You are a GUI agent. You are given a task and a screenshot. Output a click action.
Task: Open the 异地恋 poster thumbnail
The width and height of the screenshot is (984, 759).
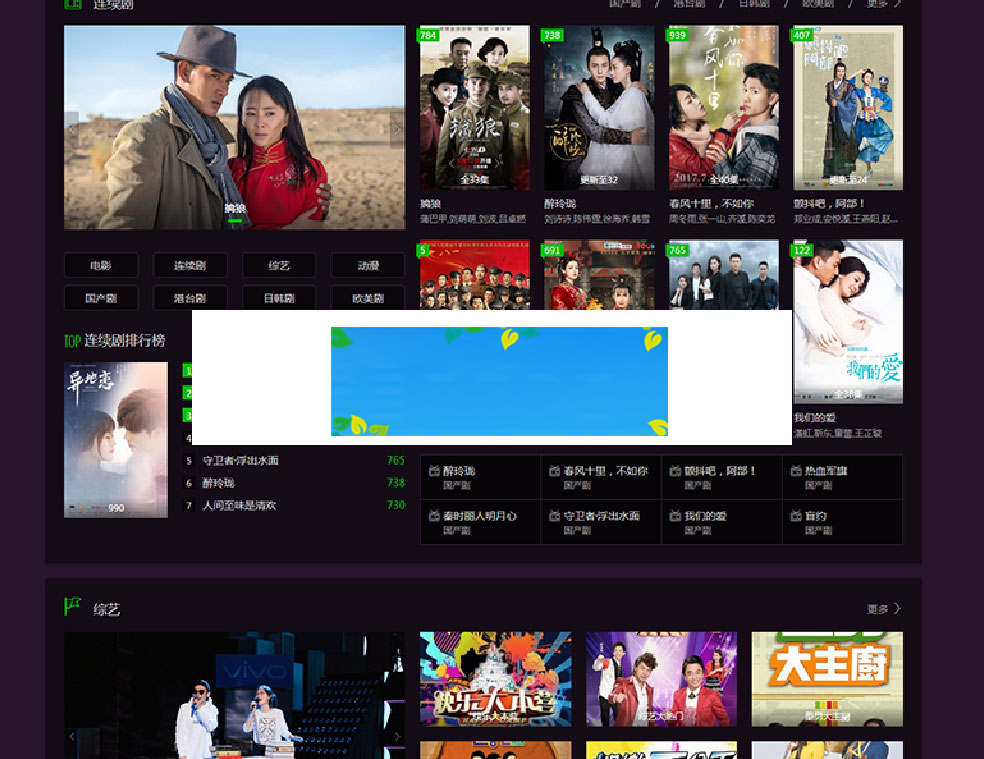pyautogui.click(x=116, y=439)
